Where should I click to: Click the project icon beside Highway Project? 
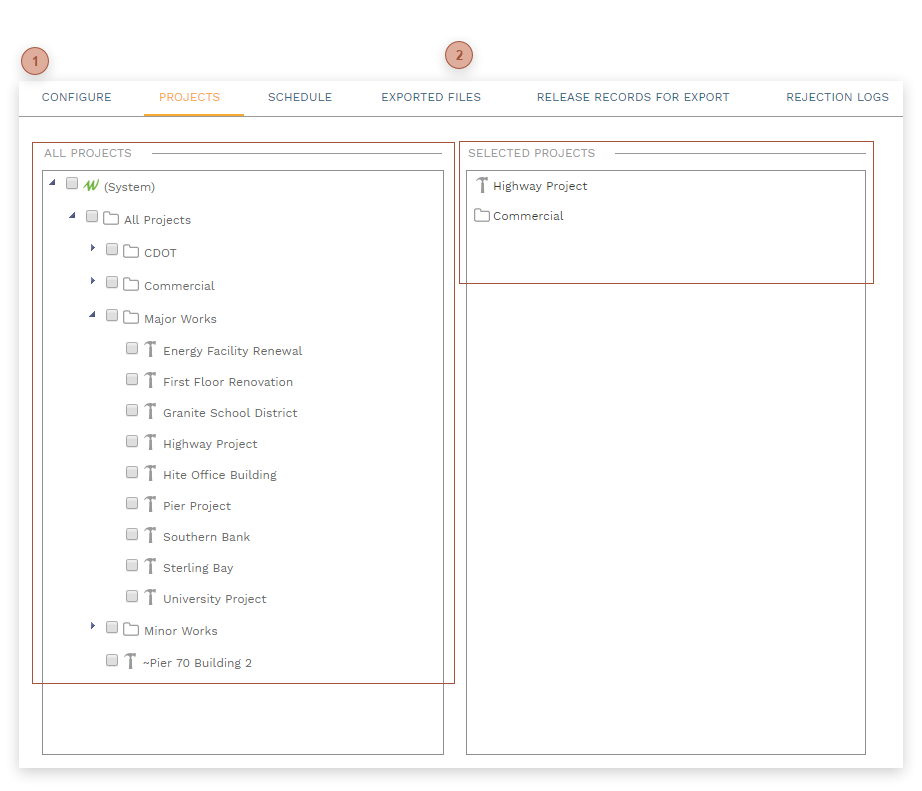[x=150, y=443]
